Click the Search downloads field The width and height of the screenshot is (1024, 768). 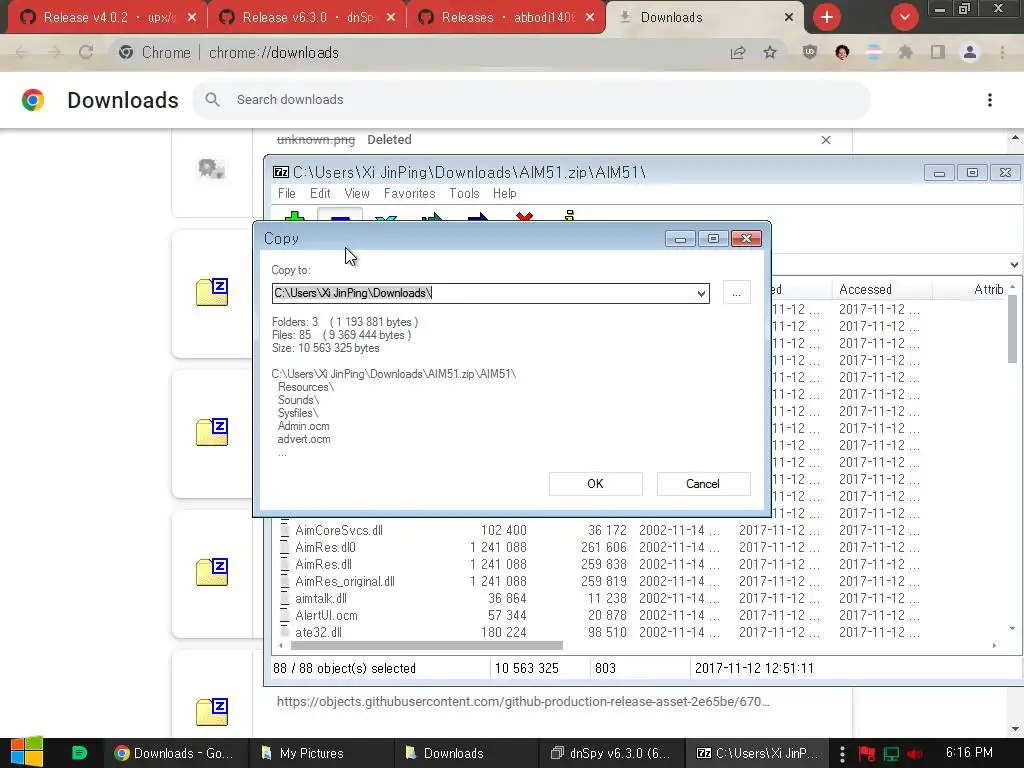[x=531, y=99]
